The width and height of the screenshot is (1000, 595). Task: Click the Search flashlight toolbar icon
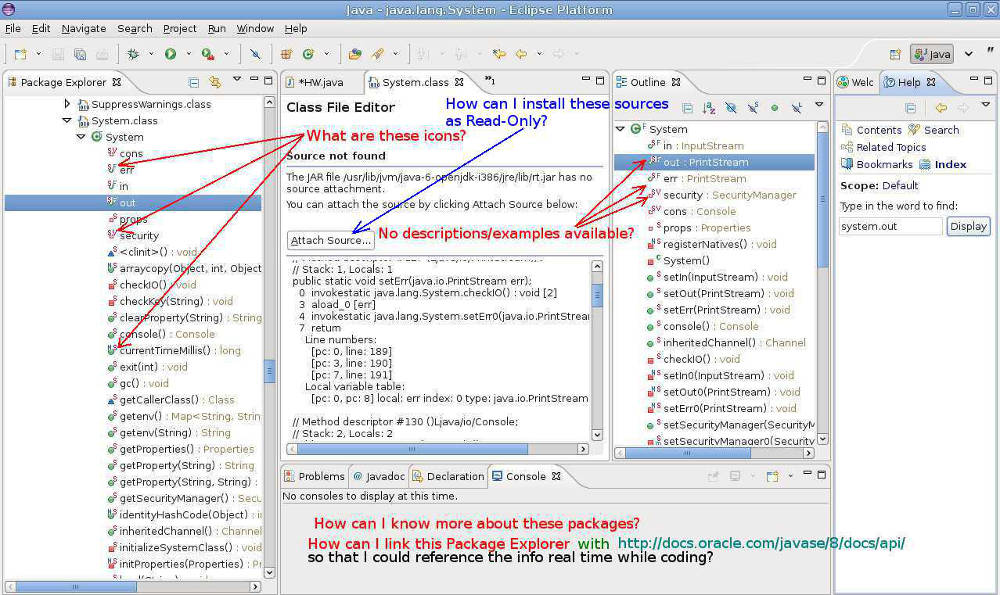click(x=378, y=54)
